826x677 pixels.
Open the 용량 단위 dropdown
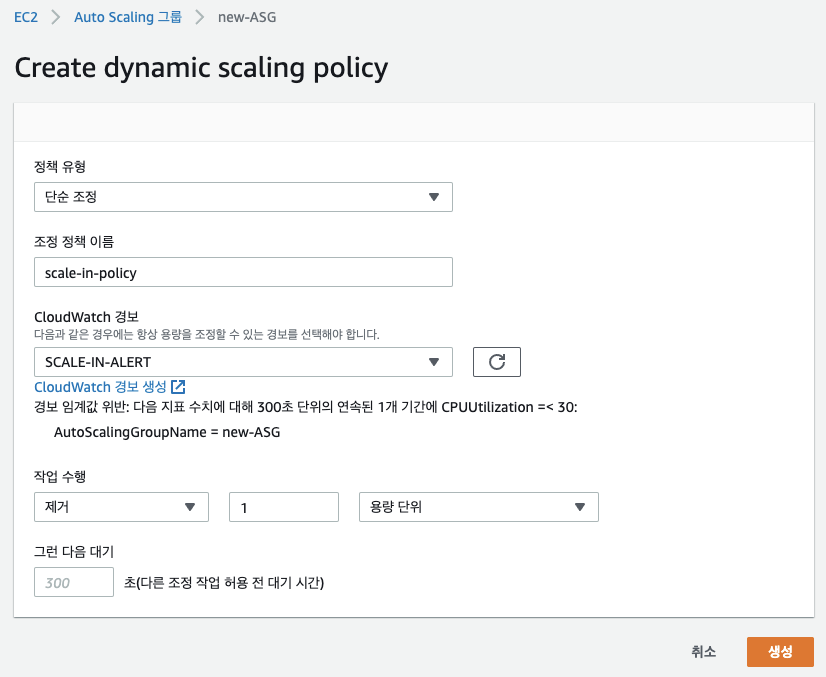pyautogui.click(x=479, y=507)
